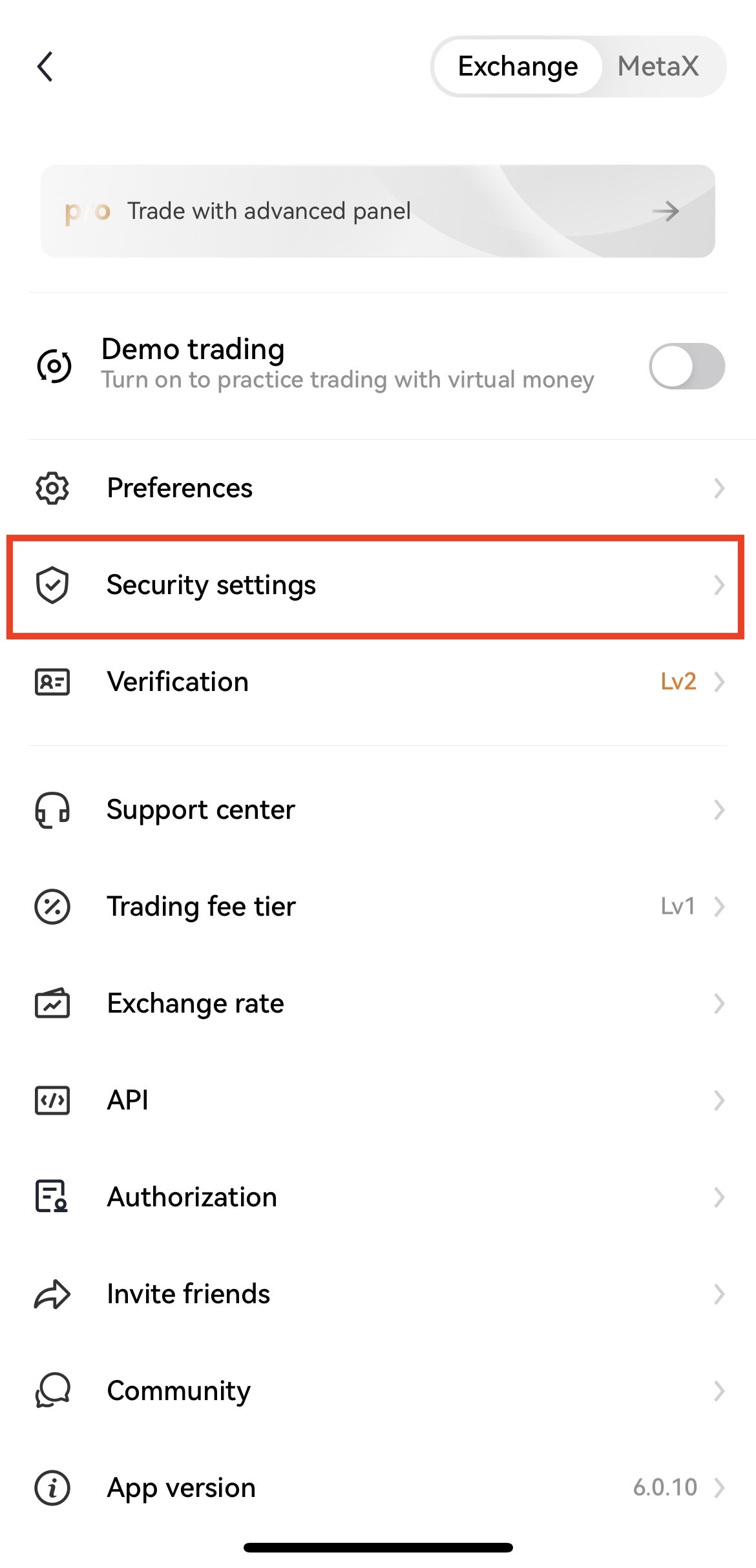Screen dimensions: 756x1568
Task: Click the API code bracket icon
Action: 52,1100
